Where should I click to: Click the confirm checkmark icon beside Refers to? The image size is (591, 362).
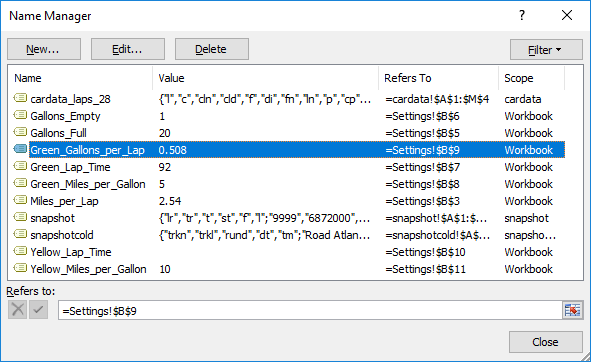(x=38, y=310)
